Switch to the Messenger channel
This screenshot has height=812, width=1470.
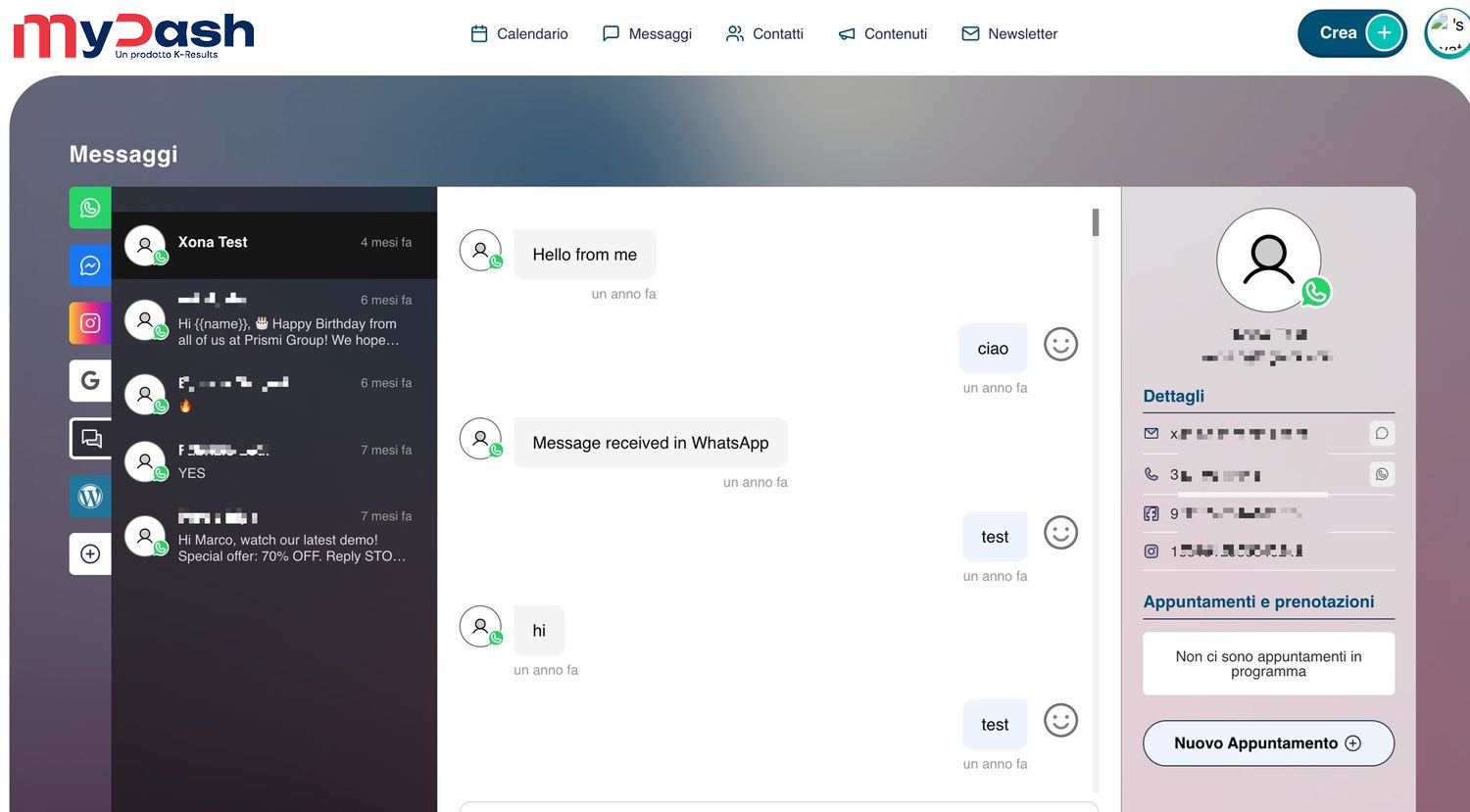point(90,265)
